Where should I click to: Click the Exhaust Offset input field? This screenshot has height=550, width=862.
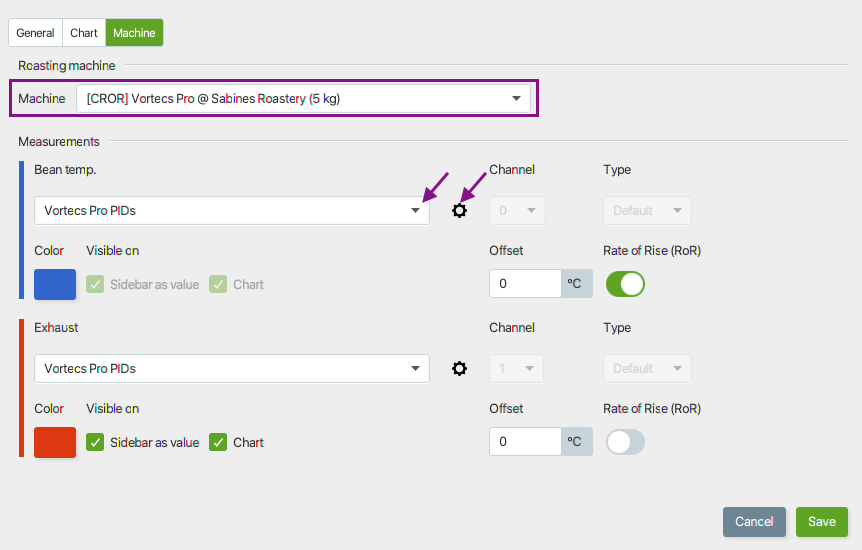pos(525,442)
